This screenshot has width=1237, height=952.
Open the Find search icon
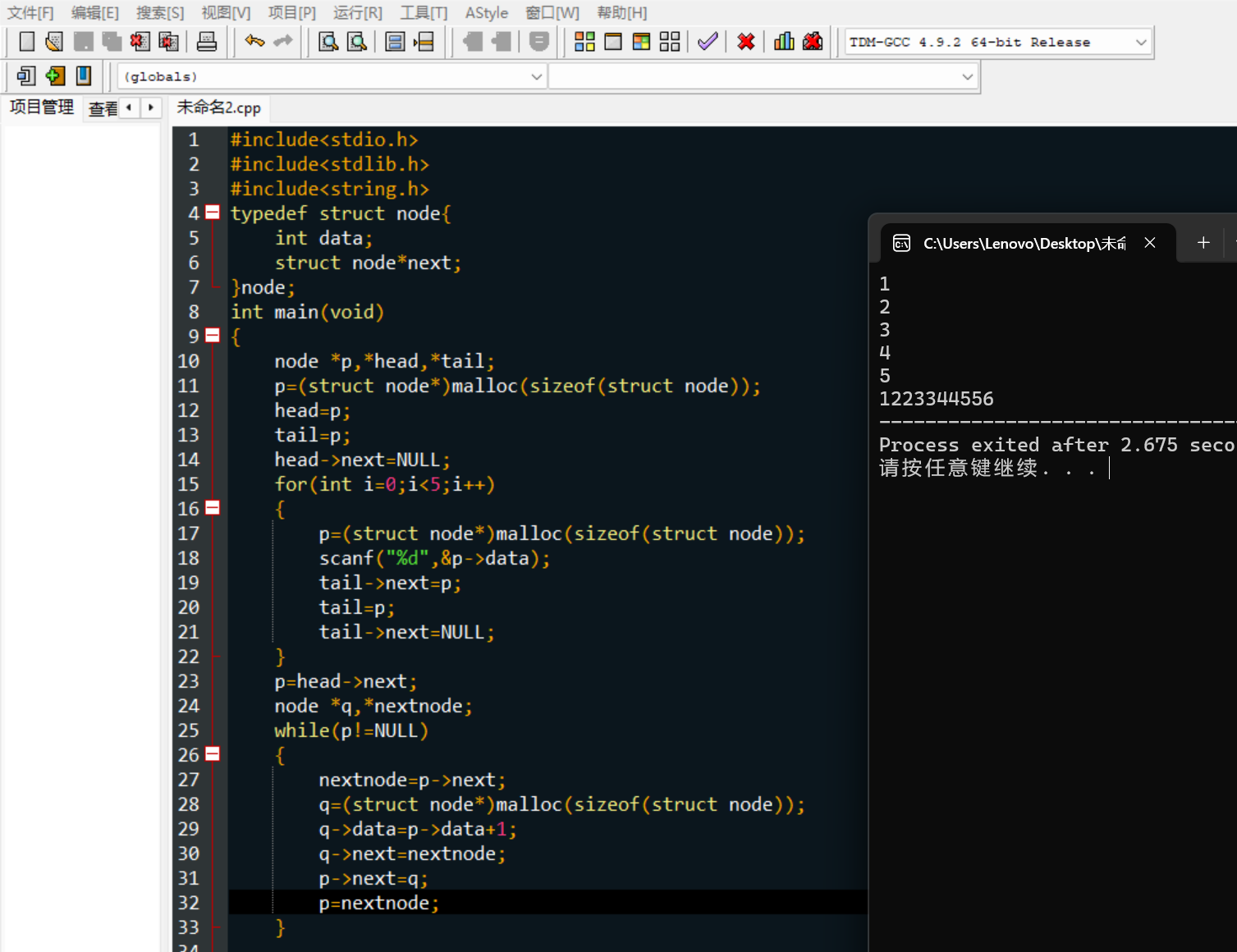pyautogui.click(x=328, y=42)
